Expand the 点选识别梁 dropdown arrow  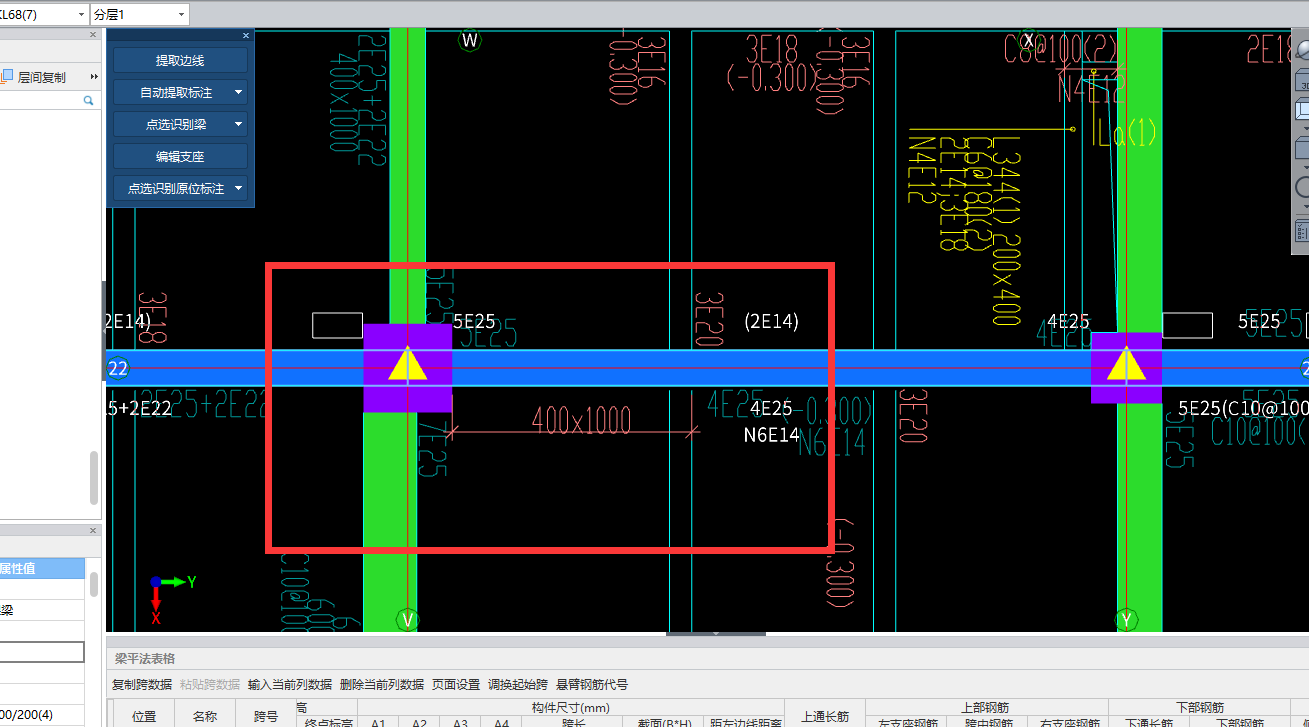[238, 125]
